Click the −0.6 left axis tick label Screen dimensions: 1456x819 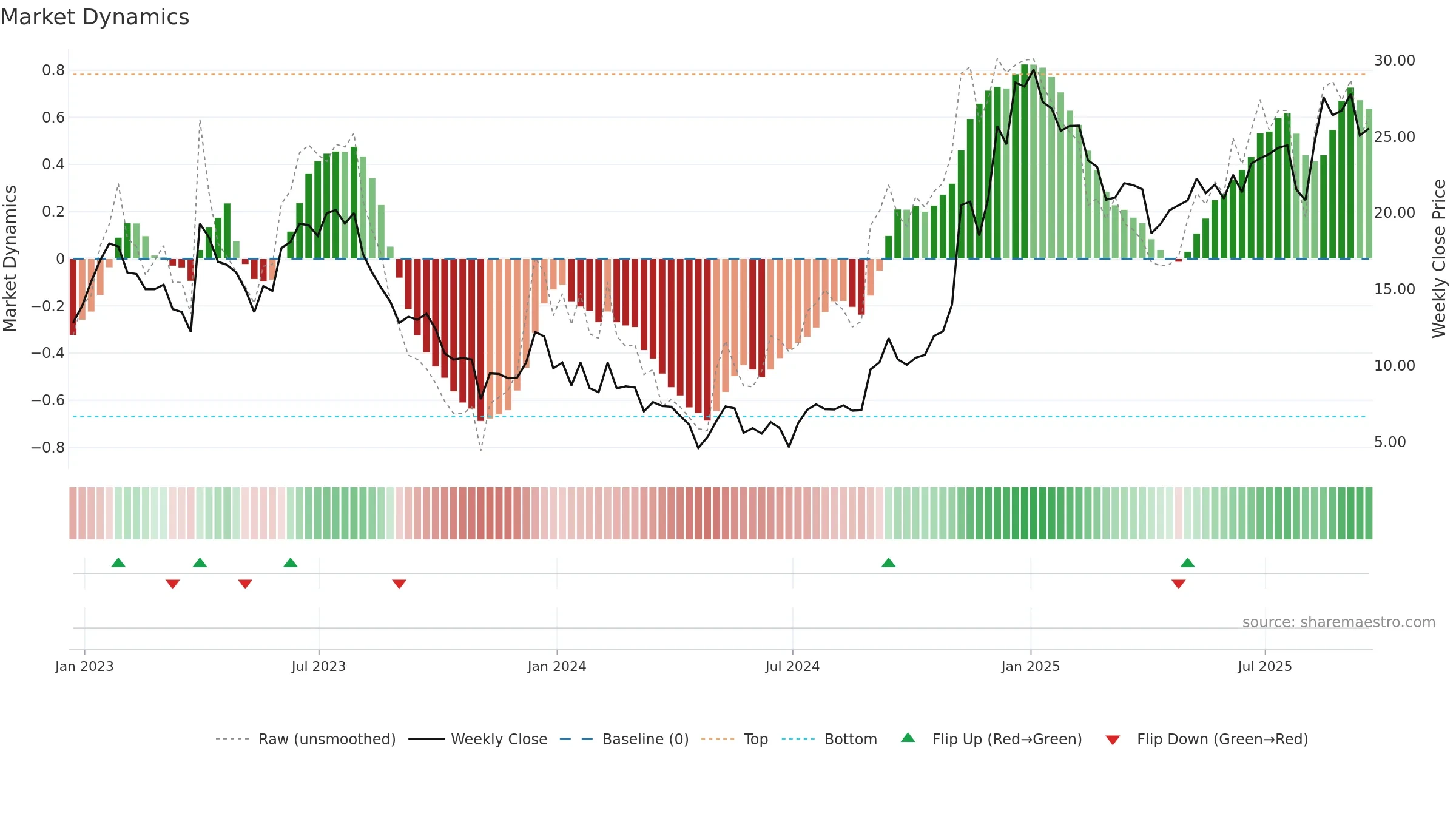[x=48, y=400]
